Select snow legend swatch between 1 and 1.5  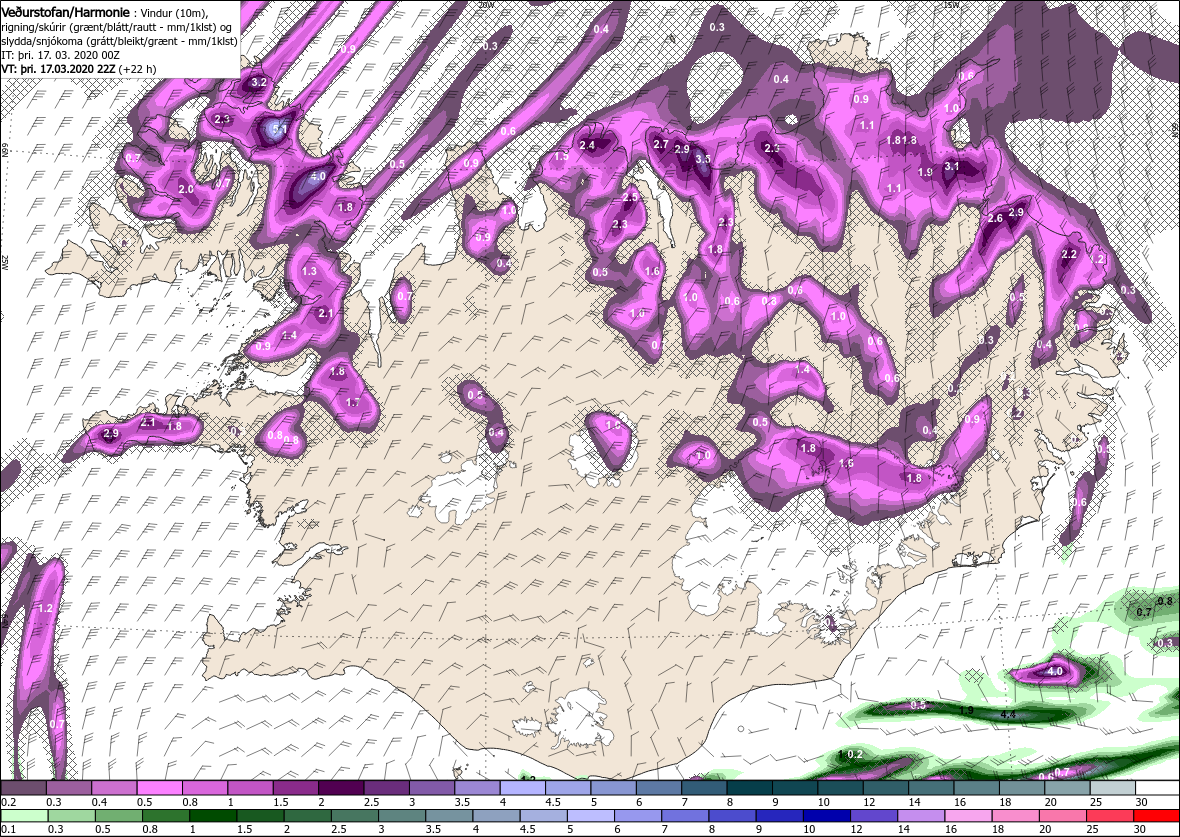point(250,788)
